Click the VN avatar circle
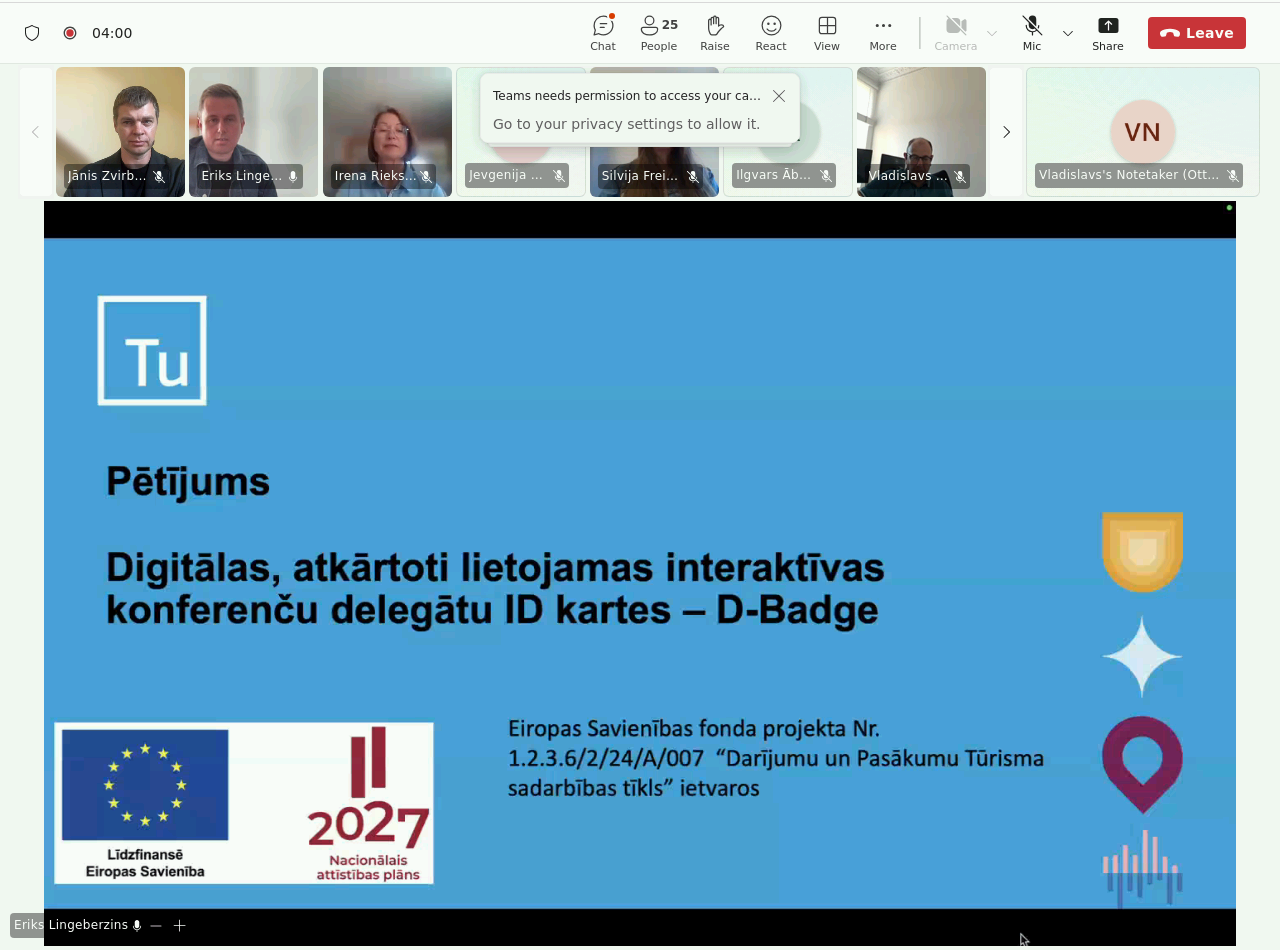 (1143, 132)
